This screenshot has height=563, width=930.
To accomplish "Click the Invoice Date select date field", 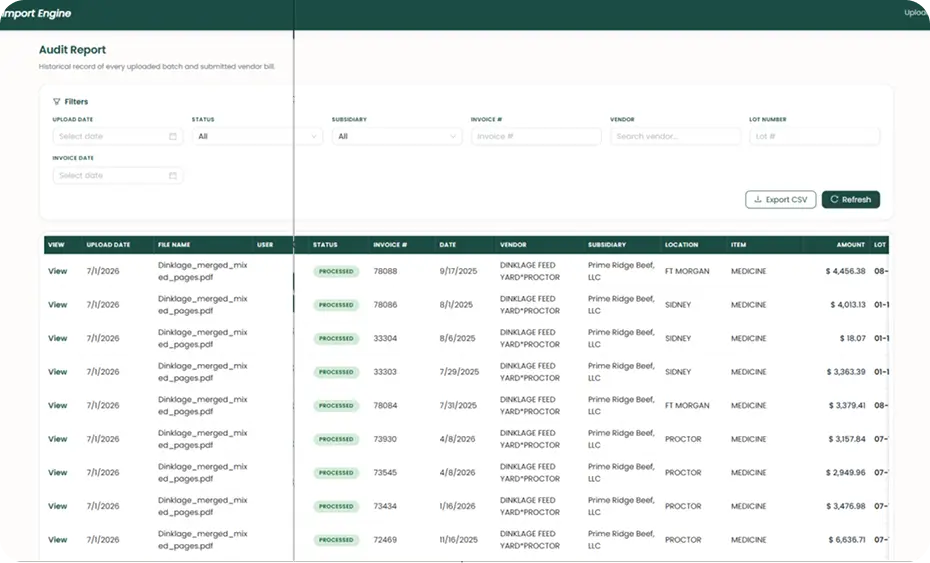I will click(x=118, y=176).
